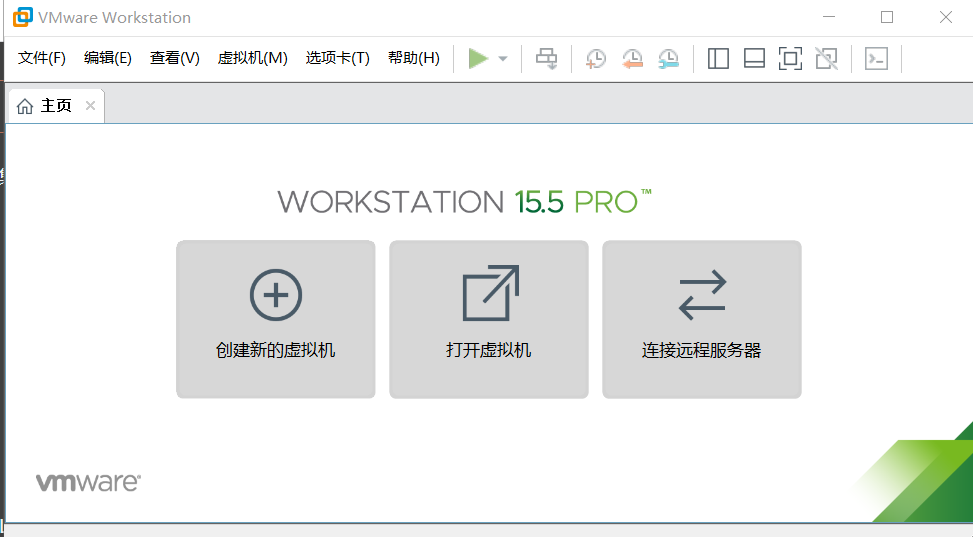Open the 编辑(E) menu
This screenshot has width=973, height=537.
point(108,58)
